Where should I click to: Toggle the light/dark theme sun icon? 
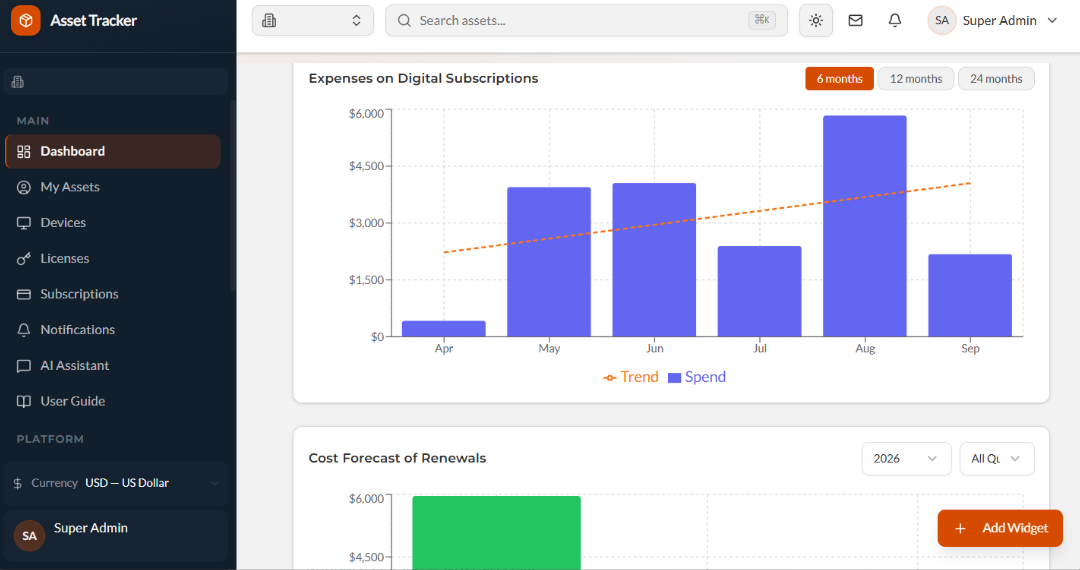[816, 21]
